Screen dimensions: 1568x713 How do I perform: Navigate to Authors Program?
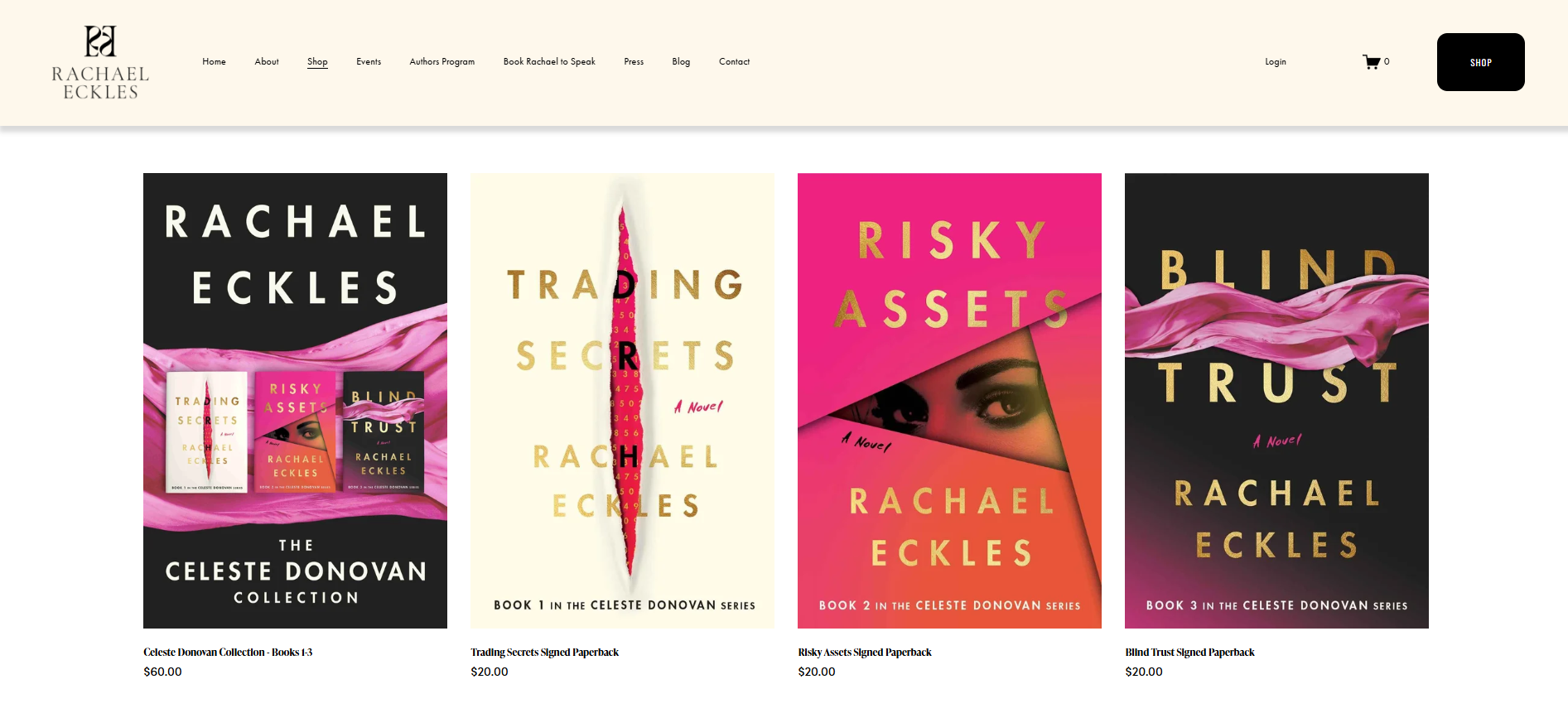point(441,62)
